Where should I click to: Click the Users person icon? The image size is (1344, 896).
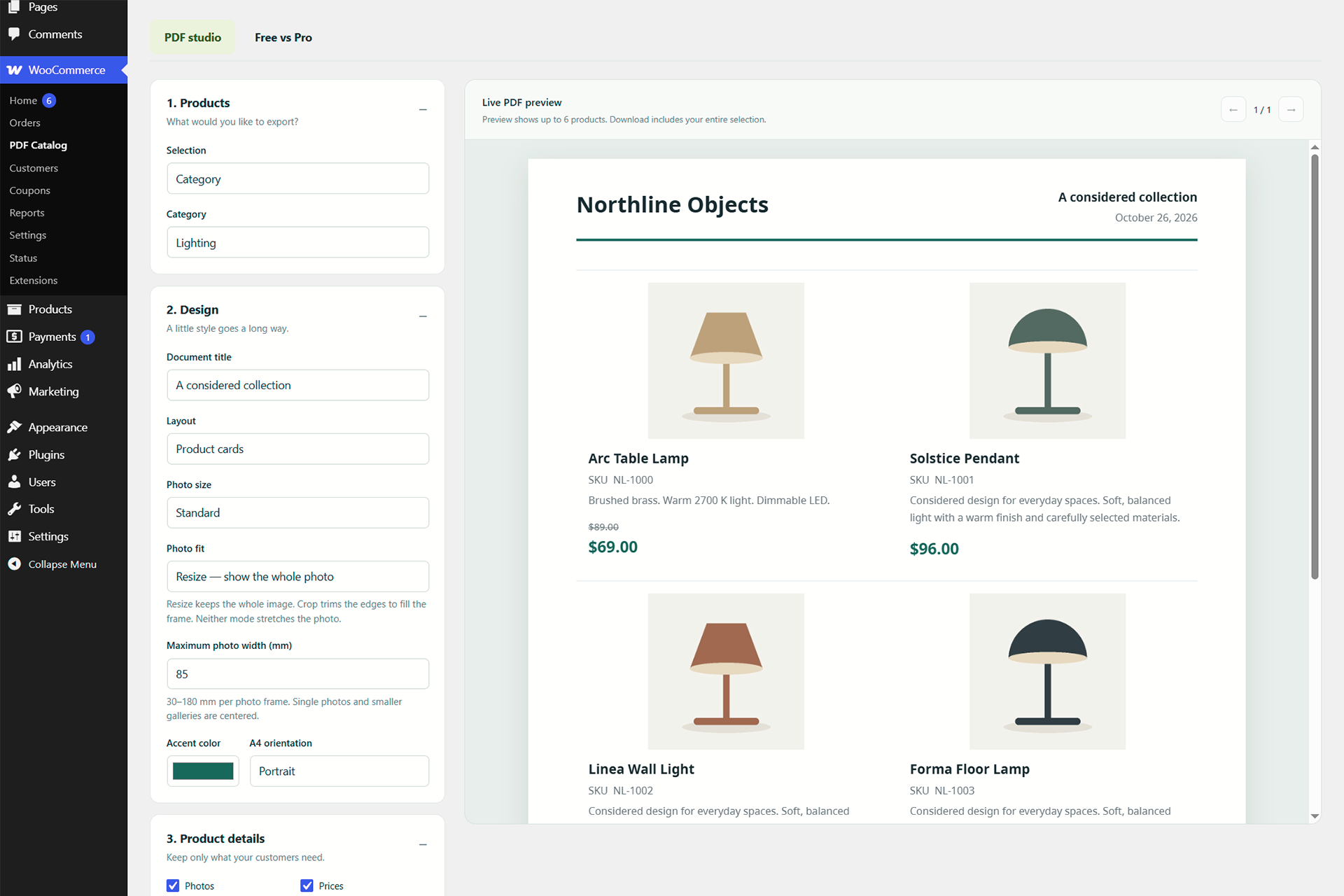coord(14,482)
